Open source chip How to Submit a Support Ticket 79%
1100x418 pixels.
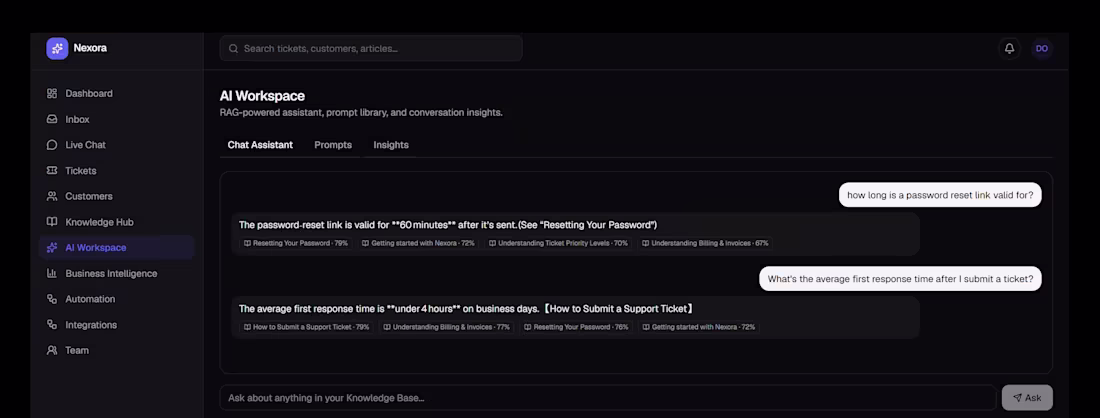tap(306, 327)
